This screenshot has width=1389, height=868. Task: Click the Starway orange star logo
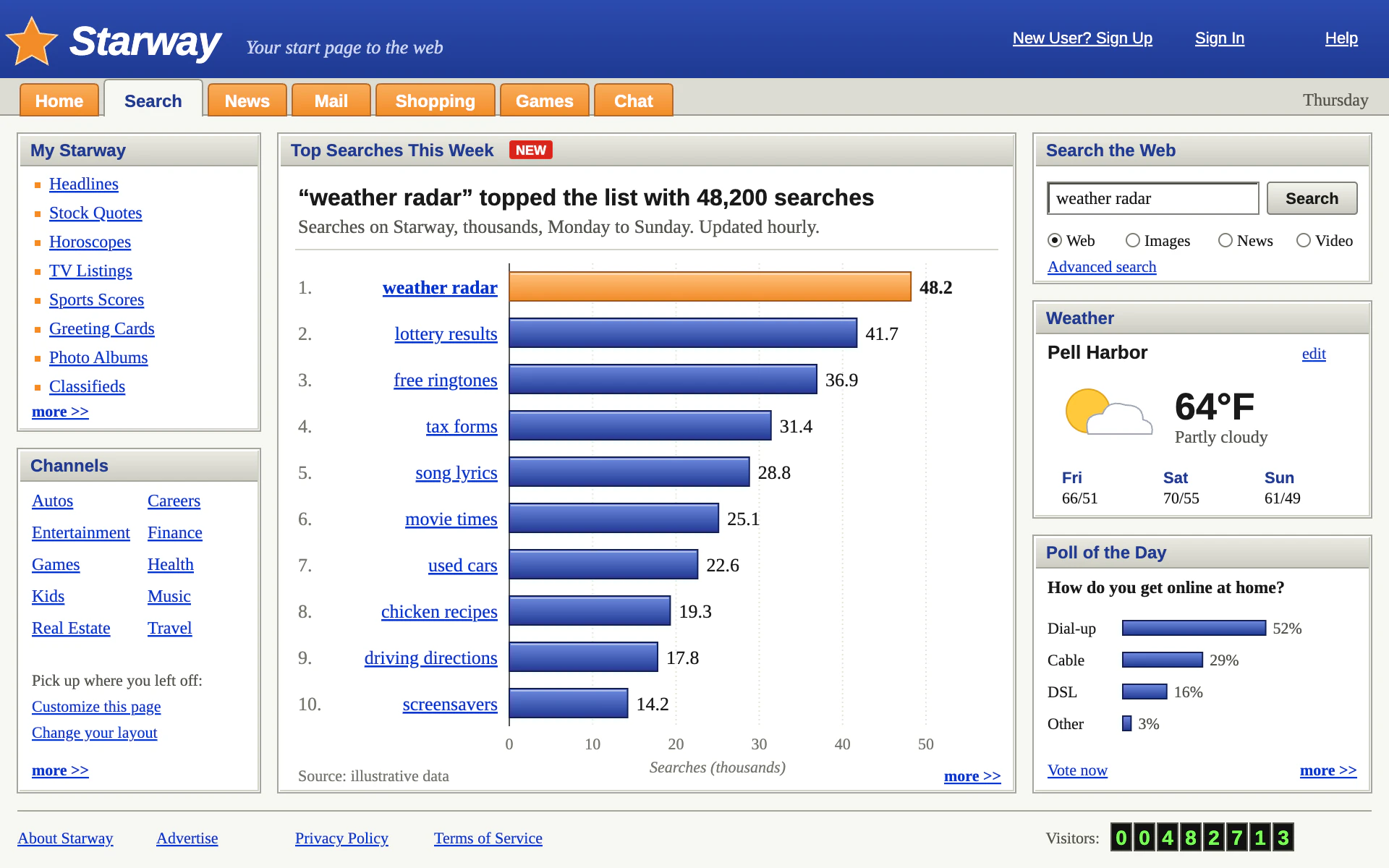coord(32,41)
